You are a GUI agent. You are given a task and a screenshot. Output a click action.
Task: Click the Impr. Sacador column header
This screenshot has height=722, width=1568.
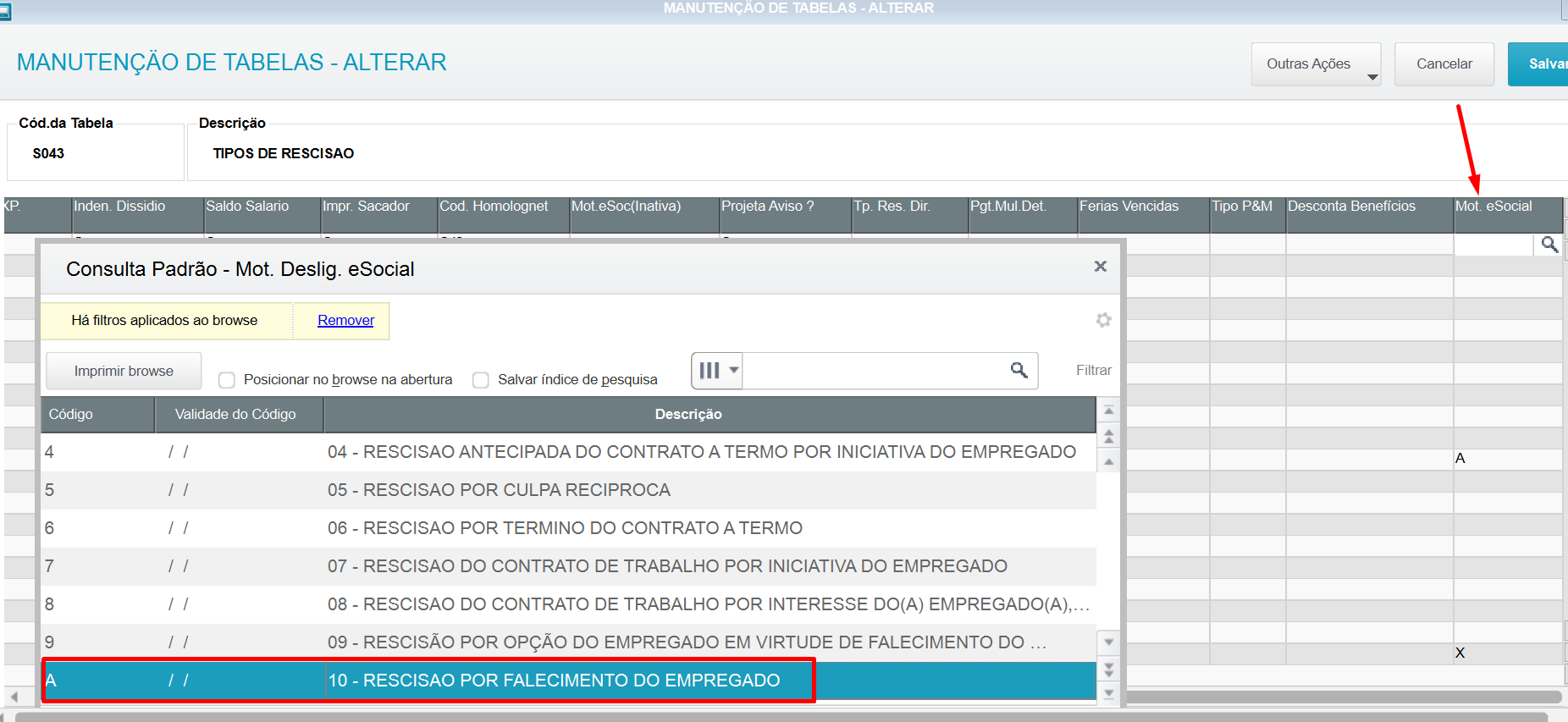click(378, 215)
